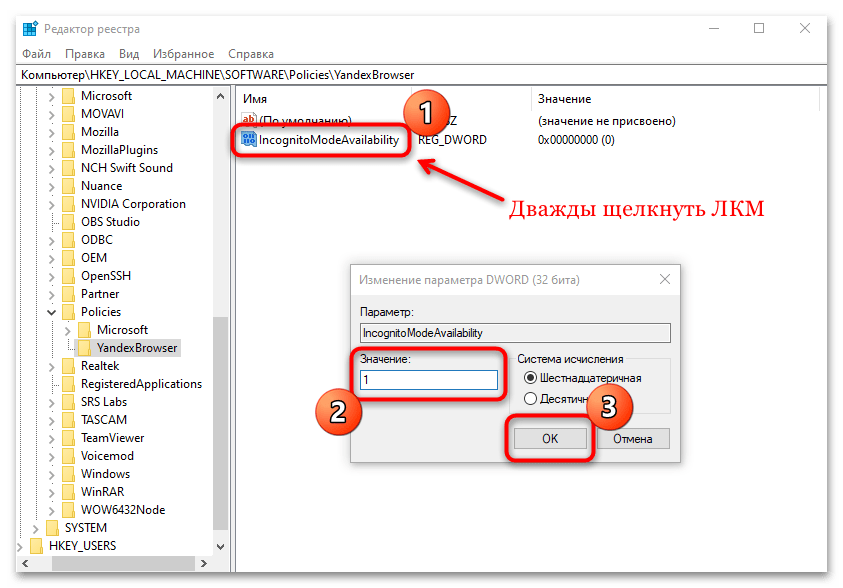
Task: Click the REG_DWORD type cell
Action: point(453,140)
